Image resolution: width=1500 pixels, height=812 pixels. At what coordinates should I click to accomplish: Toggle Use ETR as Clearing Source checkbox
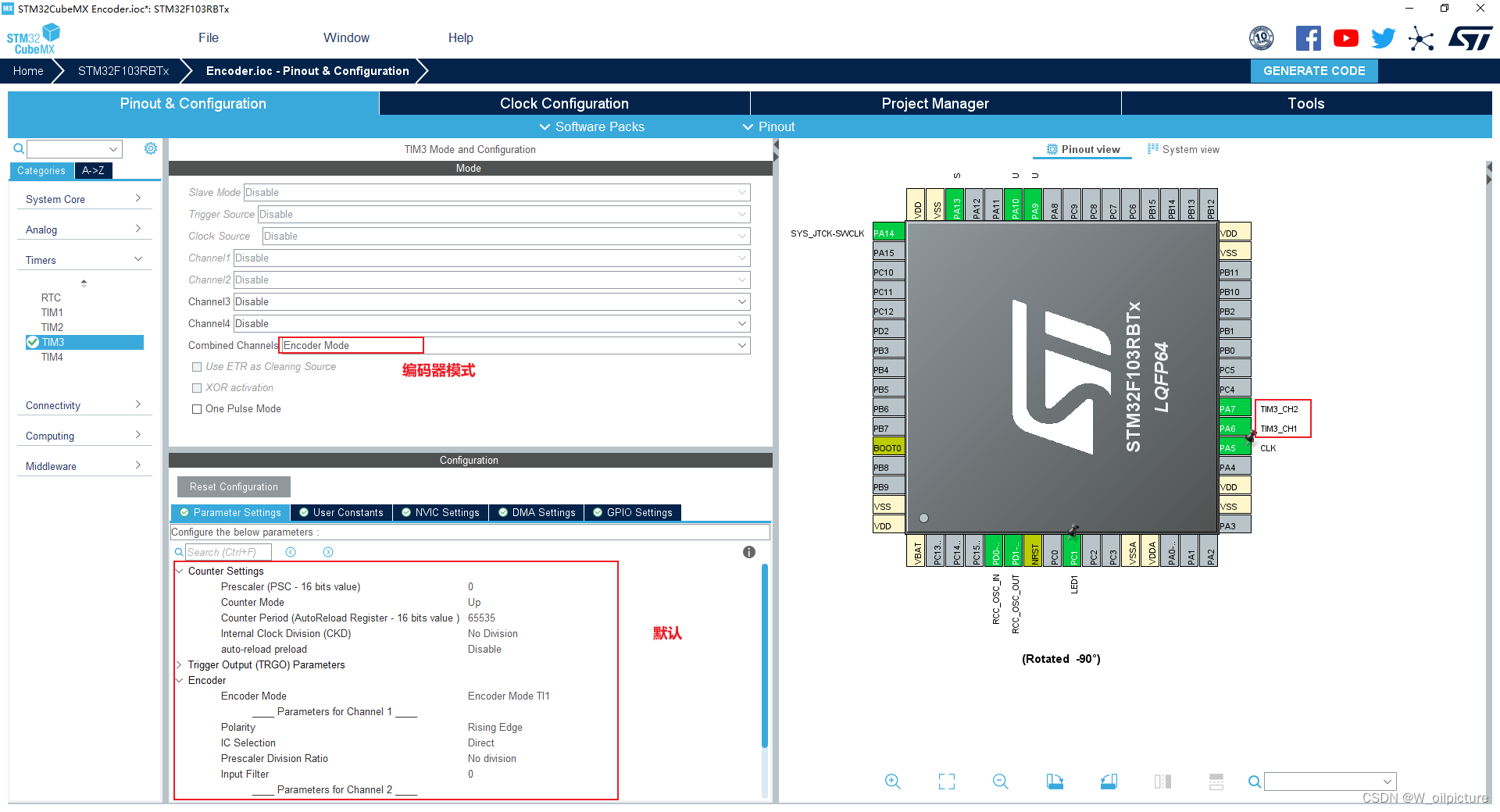(197, 367)
